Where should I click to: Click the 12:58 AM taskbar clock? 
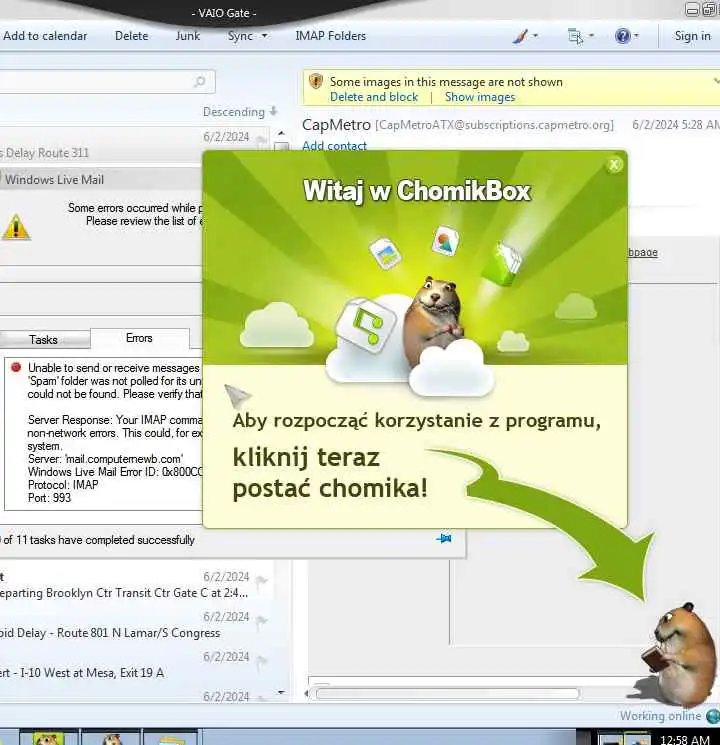click(x=685, y=739)
